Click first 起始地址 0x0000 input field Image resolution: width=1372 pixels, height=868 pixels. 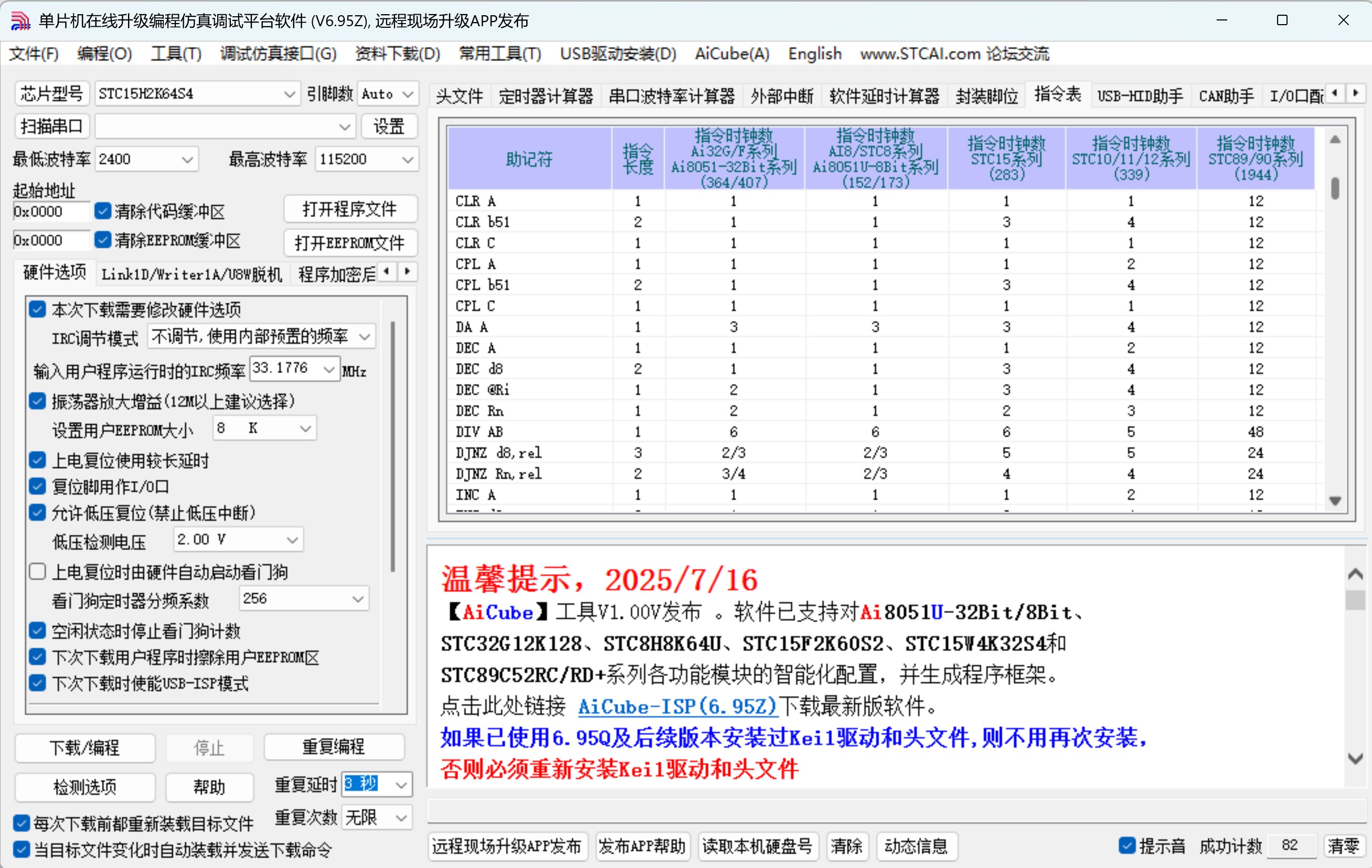pyautogui.click(x=51, y=211)
